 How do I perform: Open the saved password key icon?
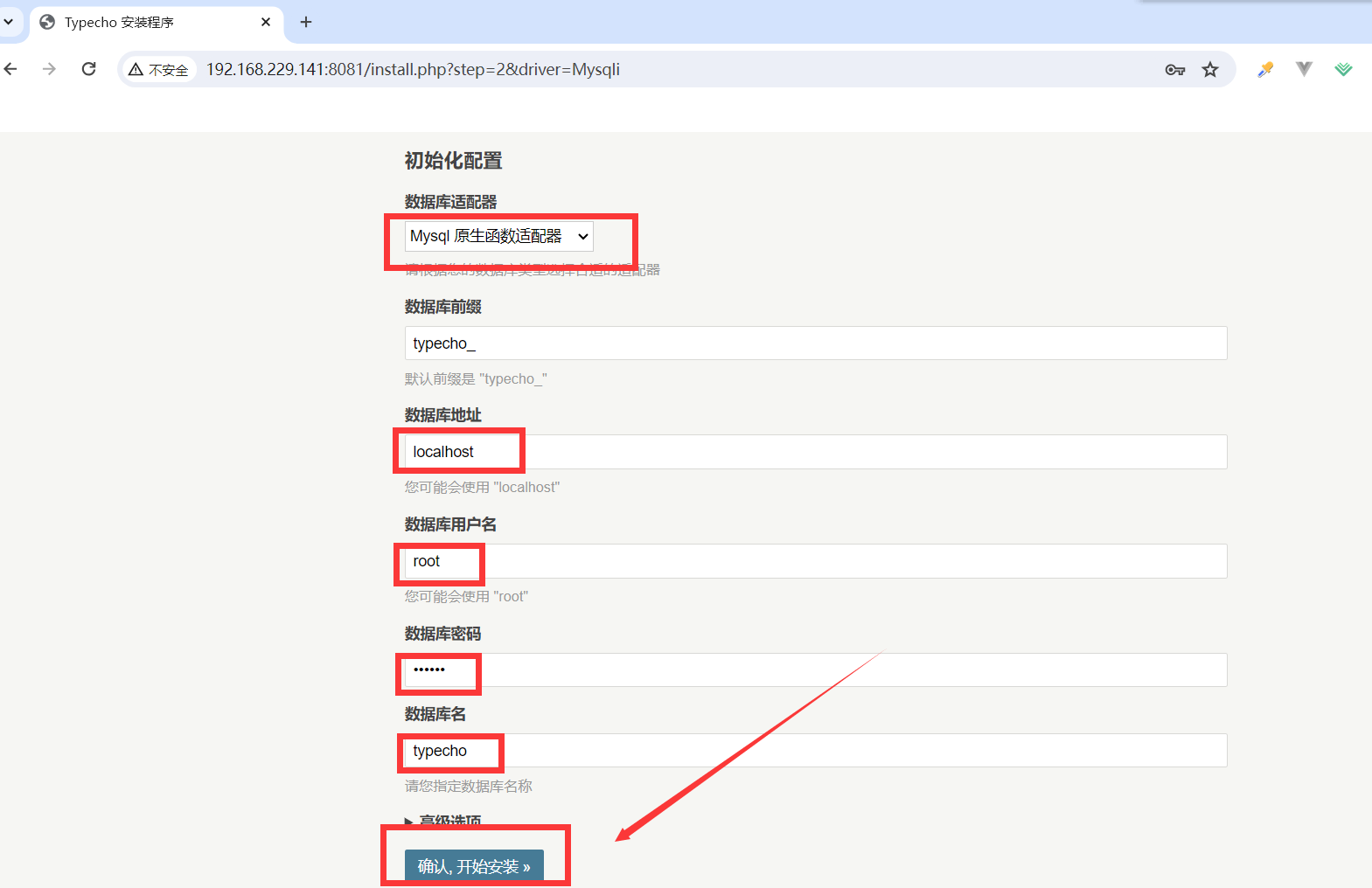(1174, 70)
